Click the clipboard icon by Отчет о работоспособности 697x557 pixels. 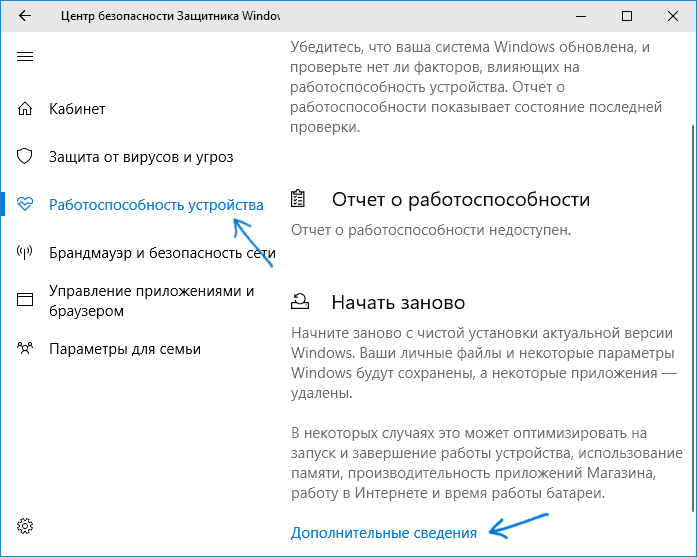[x=298, y=199]
